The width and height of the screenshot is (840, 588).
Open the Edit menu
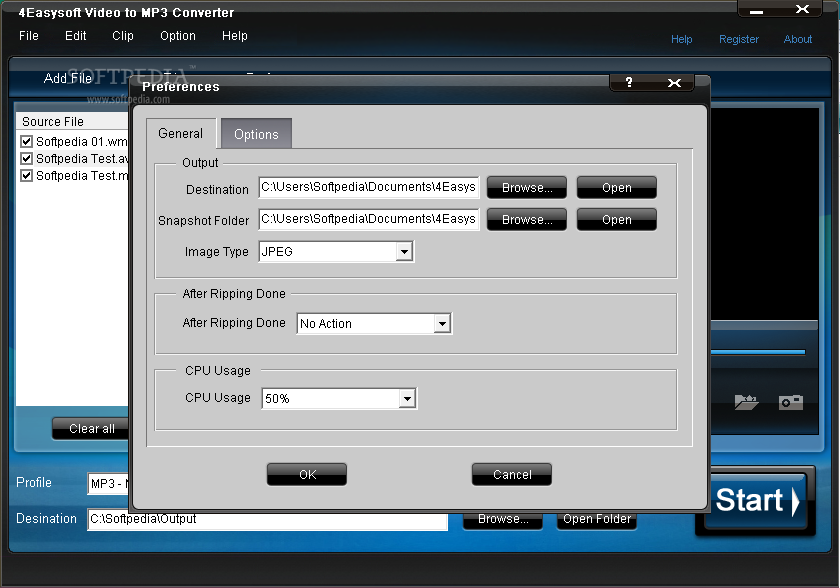coord(76,36)
